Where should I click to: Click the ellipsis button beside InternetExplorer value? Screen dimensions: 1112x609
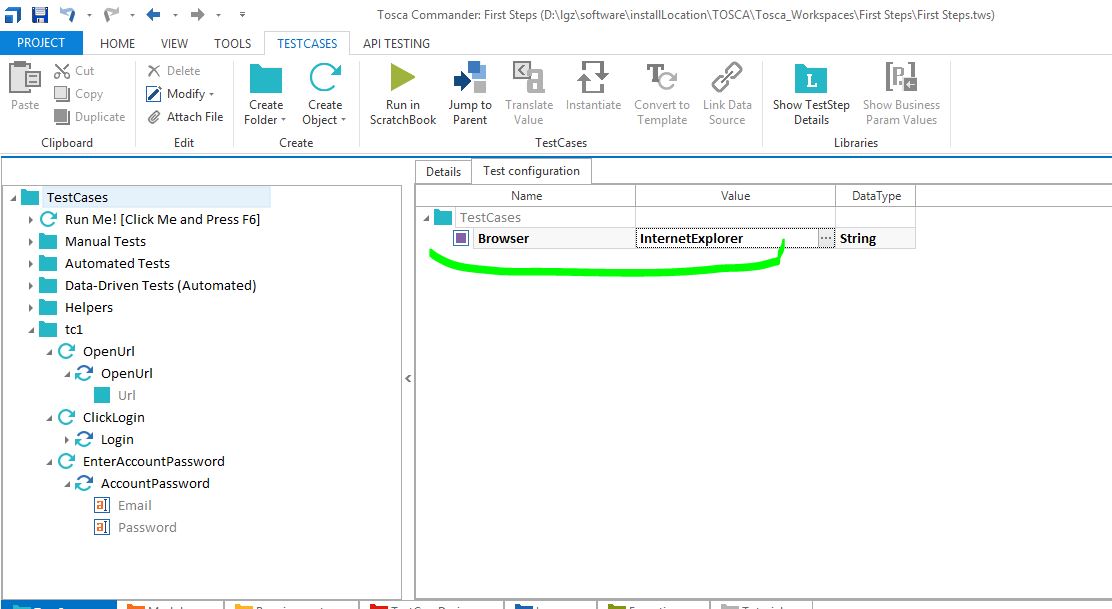[x=826, y=238]
